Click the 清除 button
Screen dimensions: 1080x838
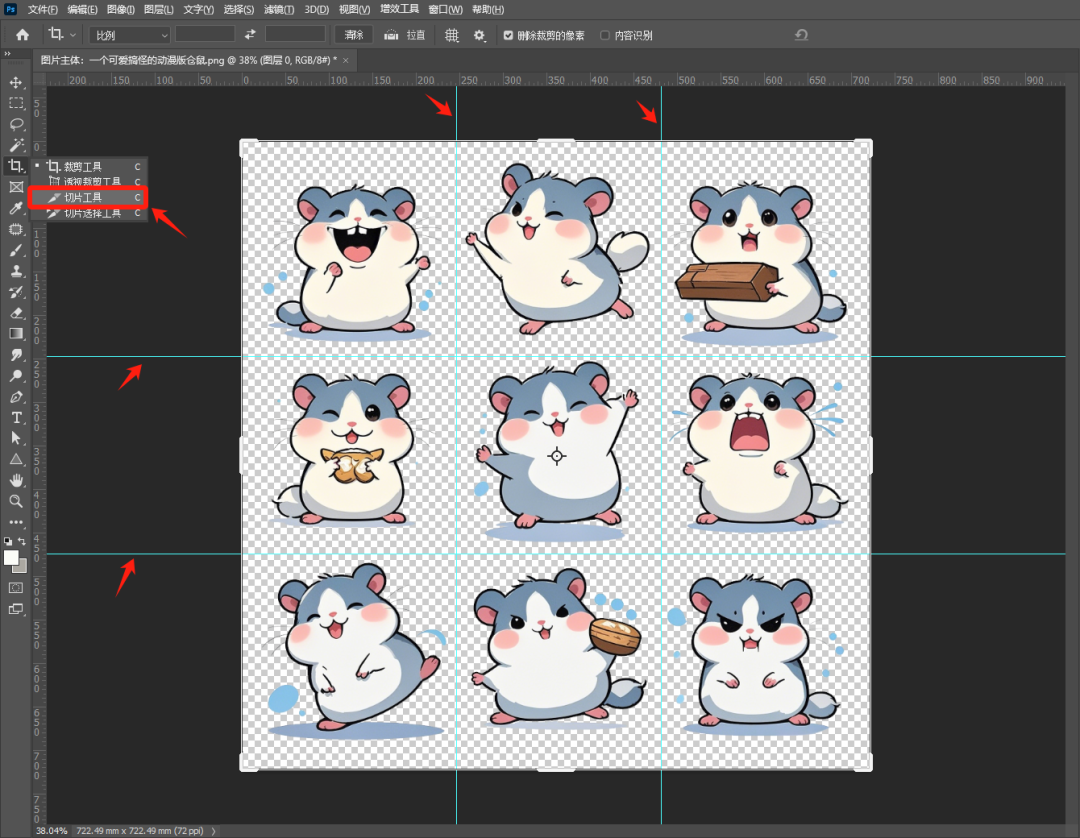point(354,35)
